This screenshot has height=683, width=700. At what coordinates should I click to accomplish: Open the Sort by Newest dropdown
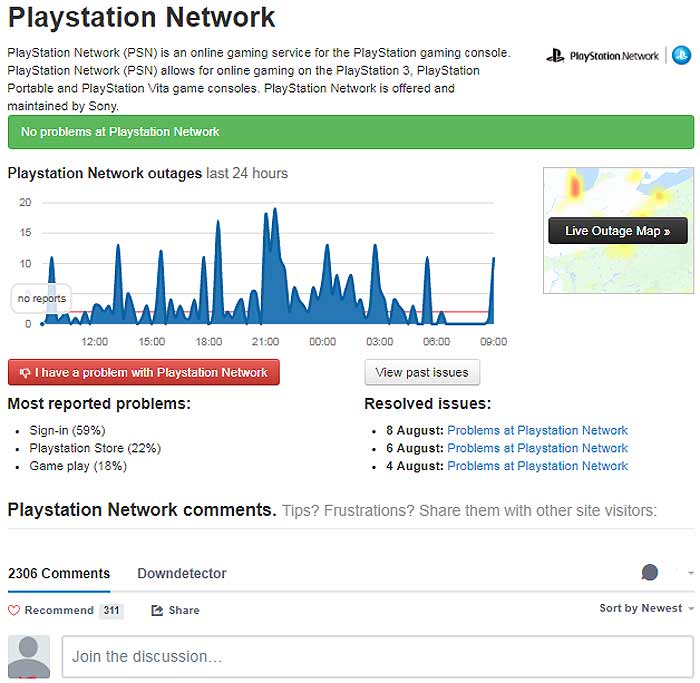(x=646, y=608)
